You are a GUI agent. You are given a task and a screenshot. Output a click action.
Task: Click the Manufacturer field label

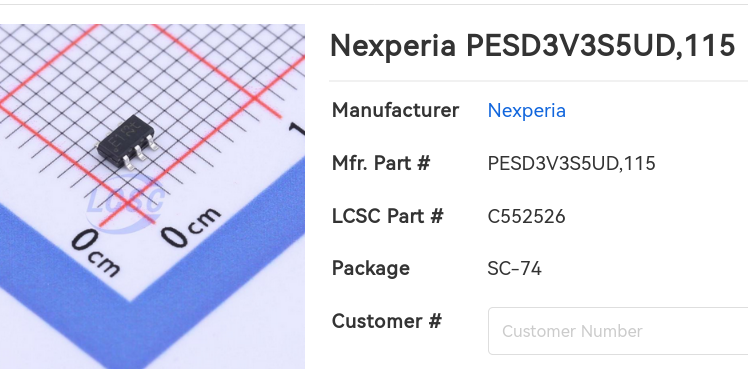tap(395, 111)
